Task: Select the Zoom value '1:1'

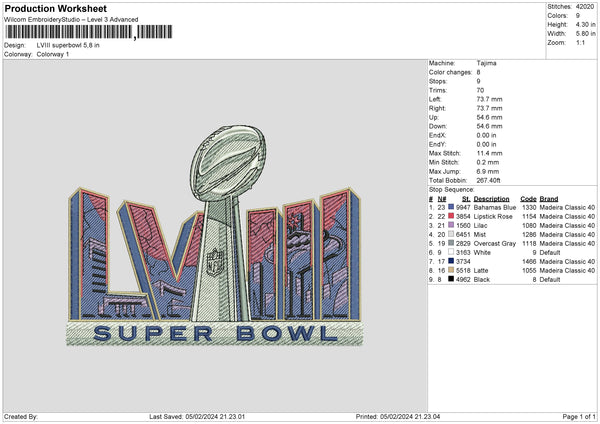Action: 580,42
